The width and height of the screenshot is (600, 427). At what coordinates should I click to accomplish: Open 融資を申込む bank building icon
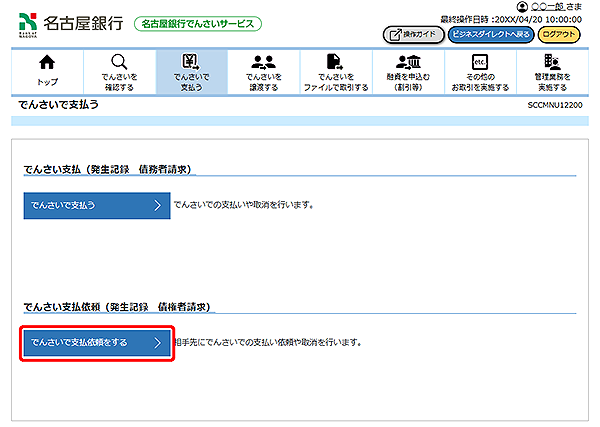pyautogui.click(x=407, y=62)
